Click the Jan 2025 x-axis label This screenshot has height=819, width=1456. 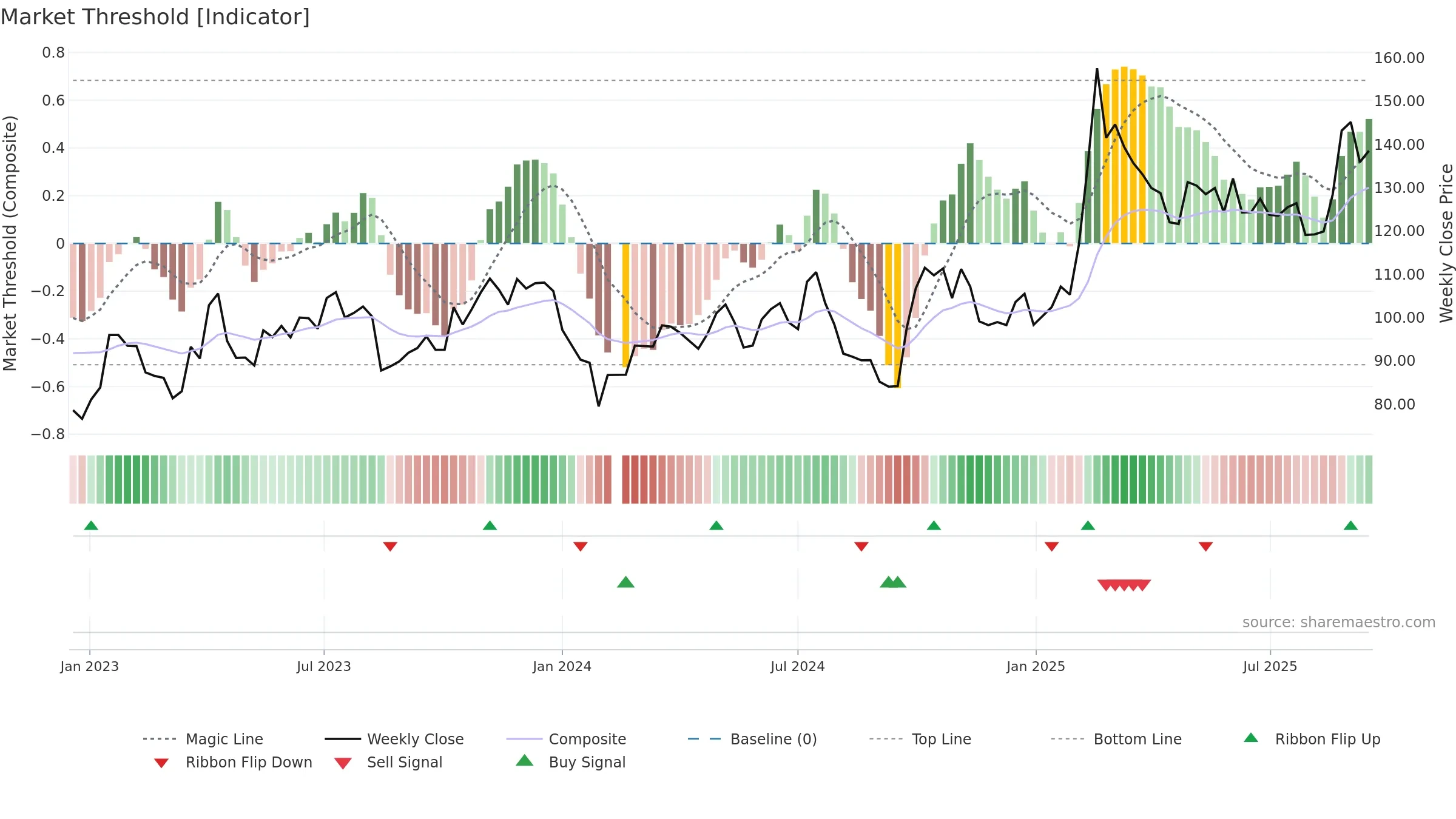[1036, 666]
